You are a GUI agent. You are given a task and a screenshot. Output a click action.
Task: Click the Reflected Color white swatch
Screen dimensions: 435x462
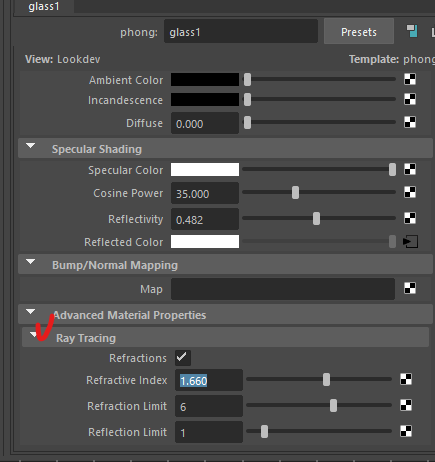pos(205,242)
